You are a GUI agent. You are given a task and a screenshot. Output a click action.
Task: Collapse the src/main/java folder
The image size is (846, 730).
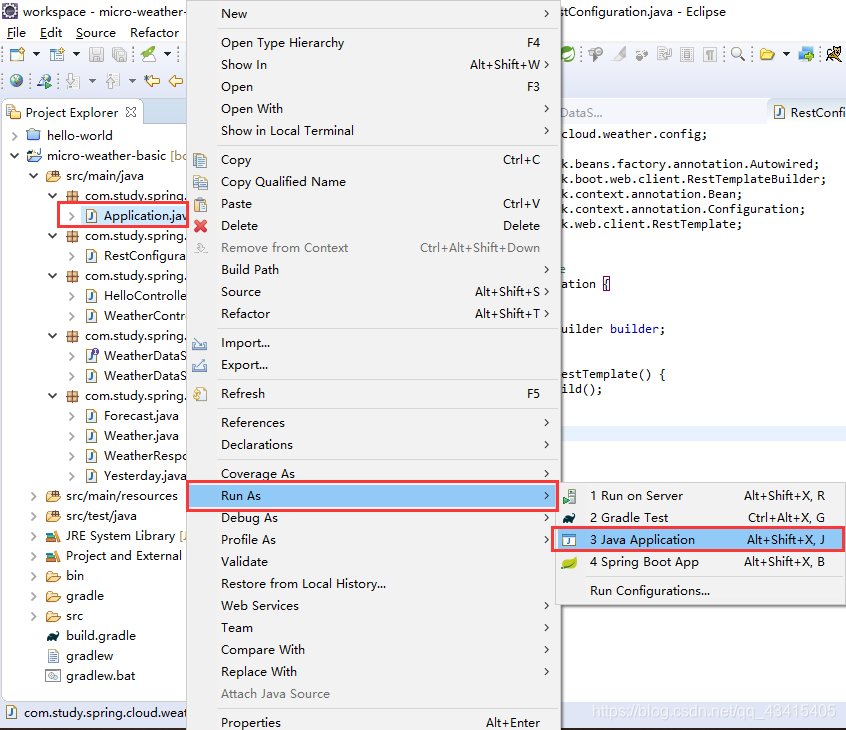(33, 175)
